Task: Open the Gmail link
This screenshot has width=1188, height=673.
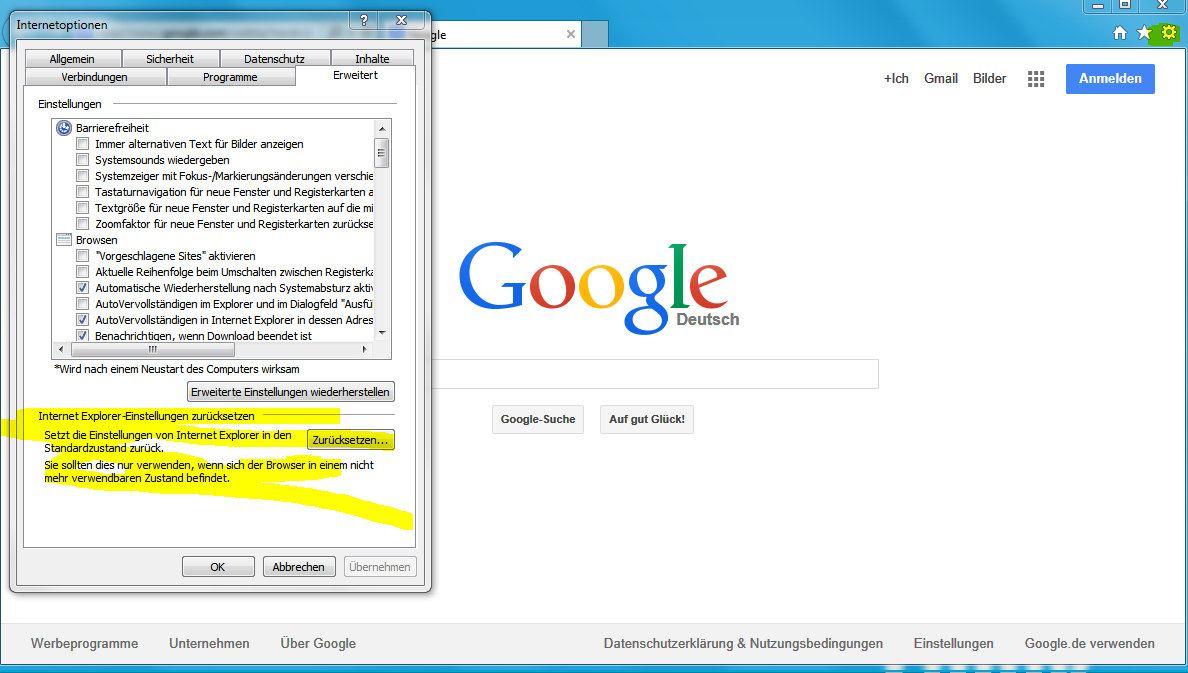Action: [x=941, y=79]
